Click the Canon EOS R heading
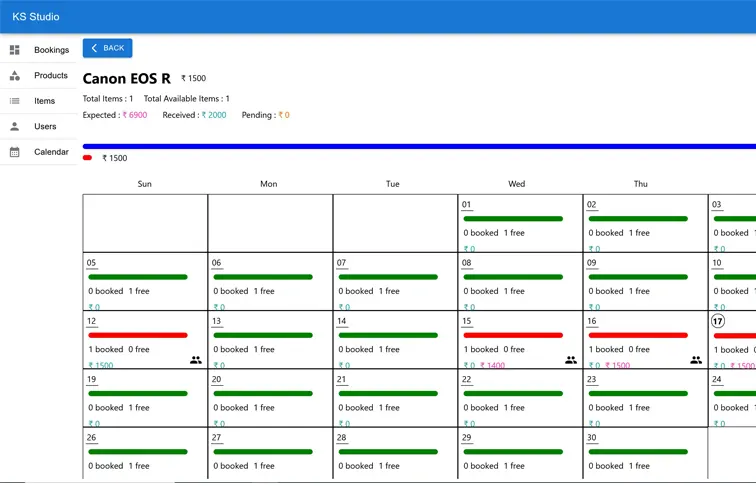756x486 pixels. (x=126, y=79)
